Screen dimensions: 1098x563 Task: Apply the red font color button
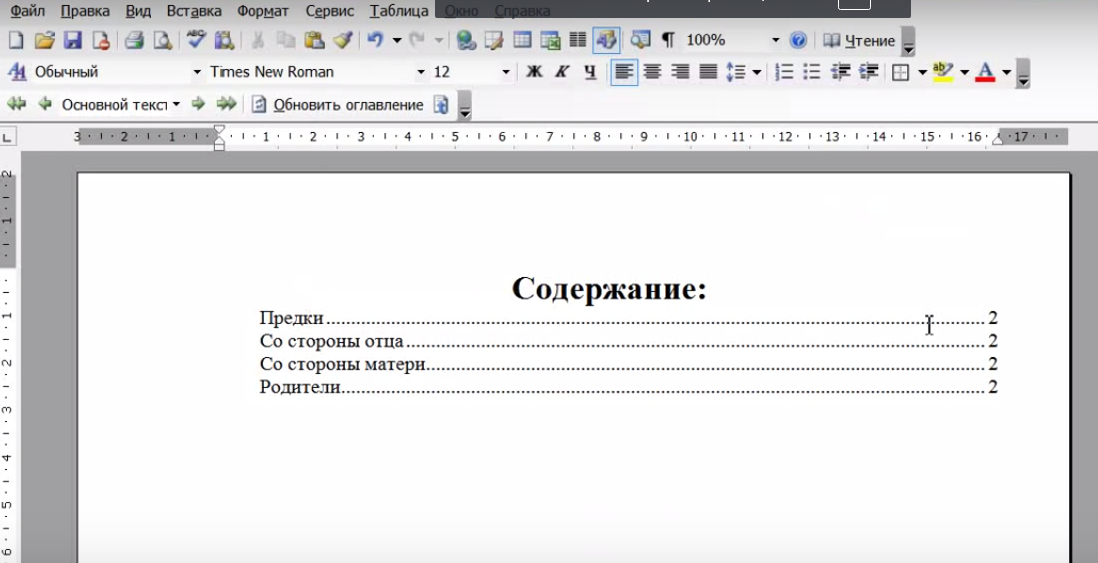985,72
